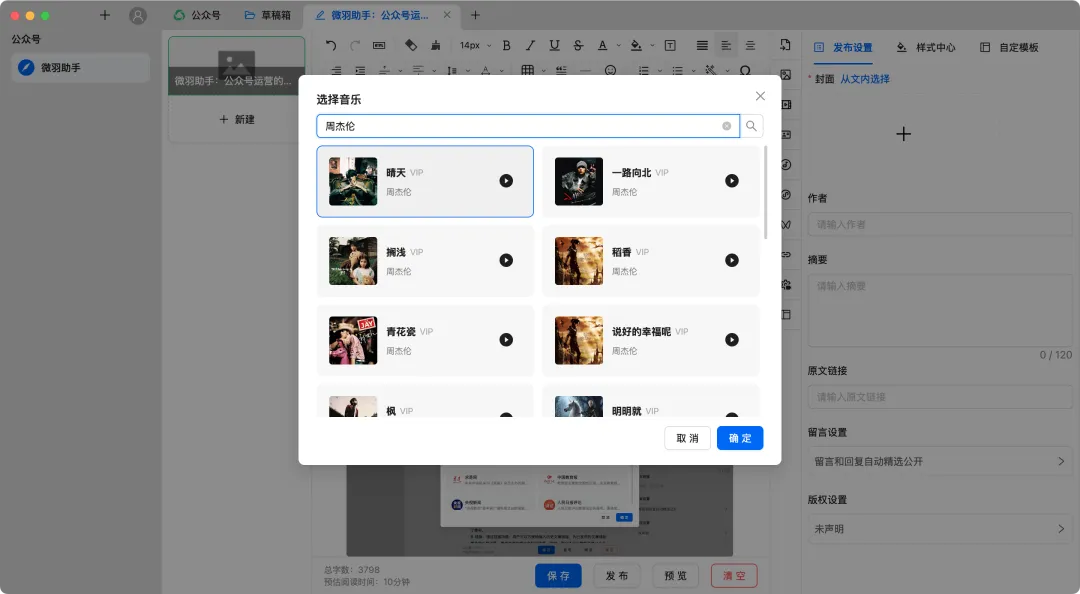Click the 发布 button
The image size is (1080, 594).
pos(617,575)
